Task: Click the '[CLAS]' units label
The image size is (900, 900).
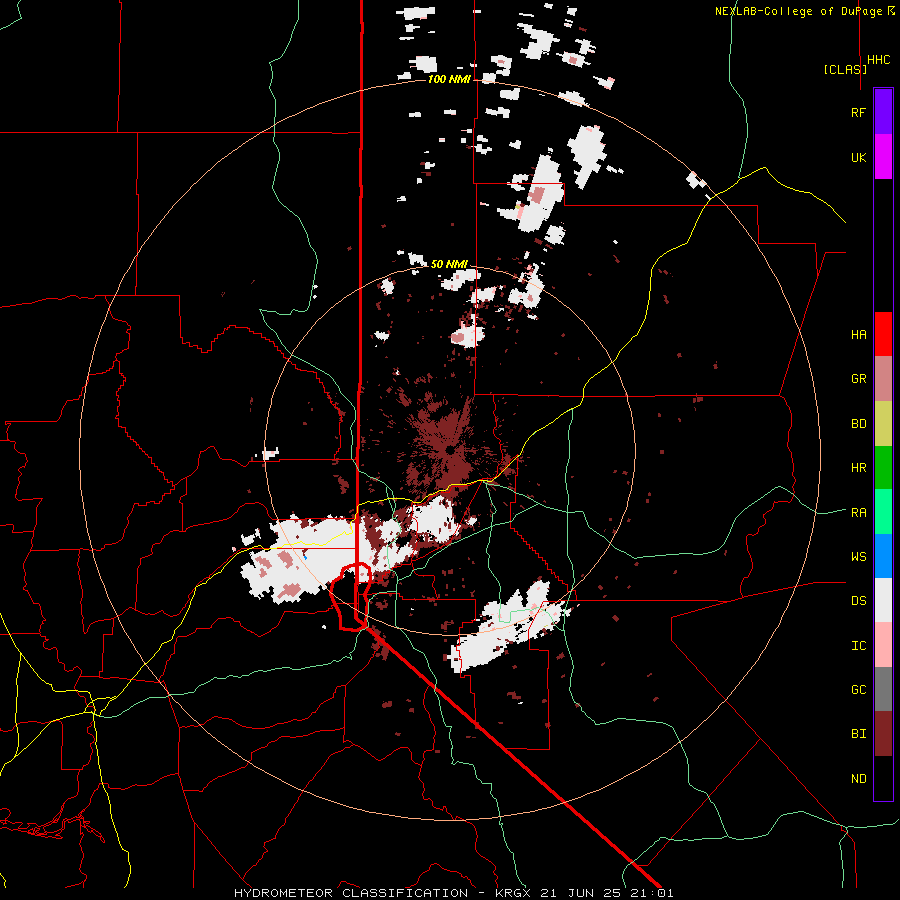Action: pos(845,69)
